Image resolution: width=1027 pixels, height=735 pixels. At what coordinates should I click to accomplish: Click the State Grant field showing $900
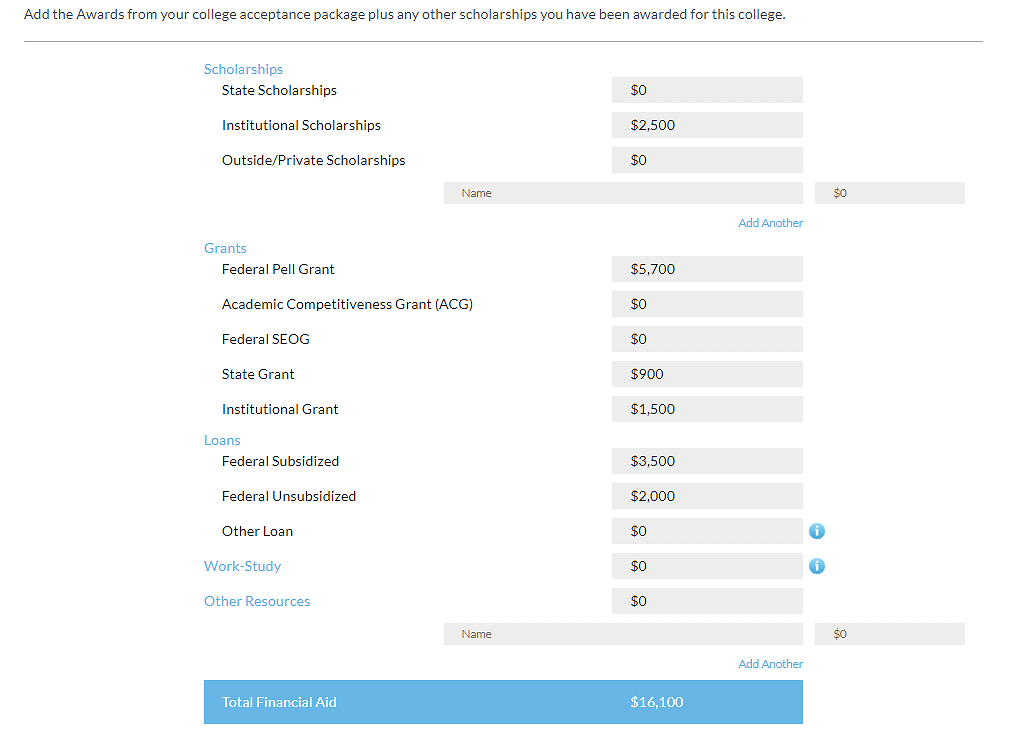(x=707, y=374)
